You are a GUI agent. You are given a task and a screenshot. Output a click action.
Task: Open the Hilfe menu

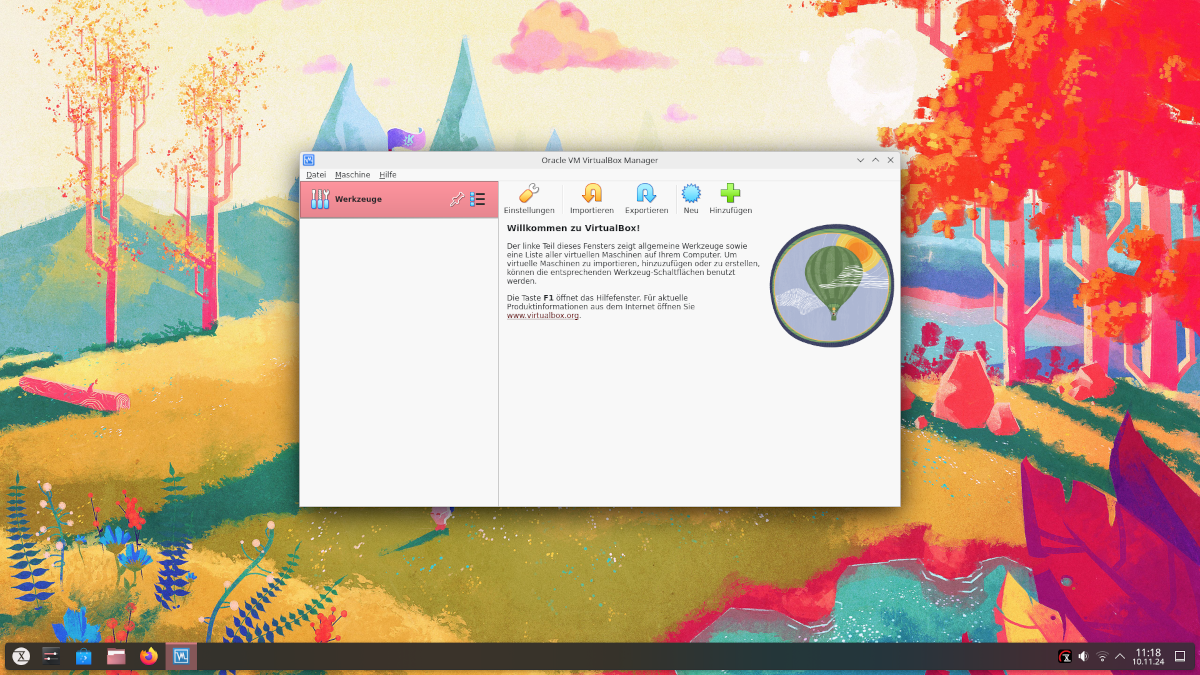click(388, 174)
